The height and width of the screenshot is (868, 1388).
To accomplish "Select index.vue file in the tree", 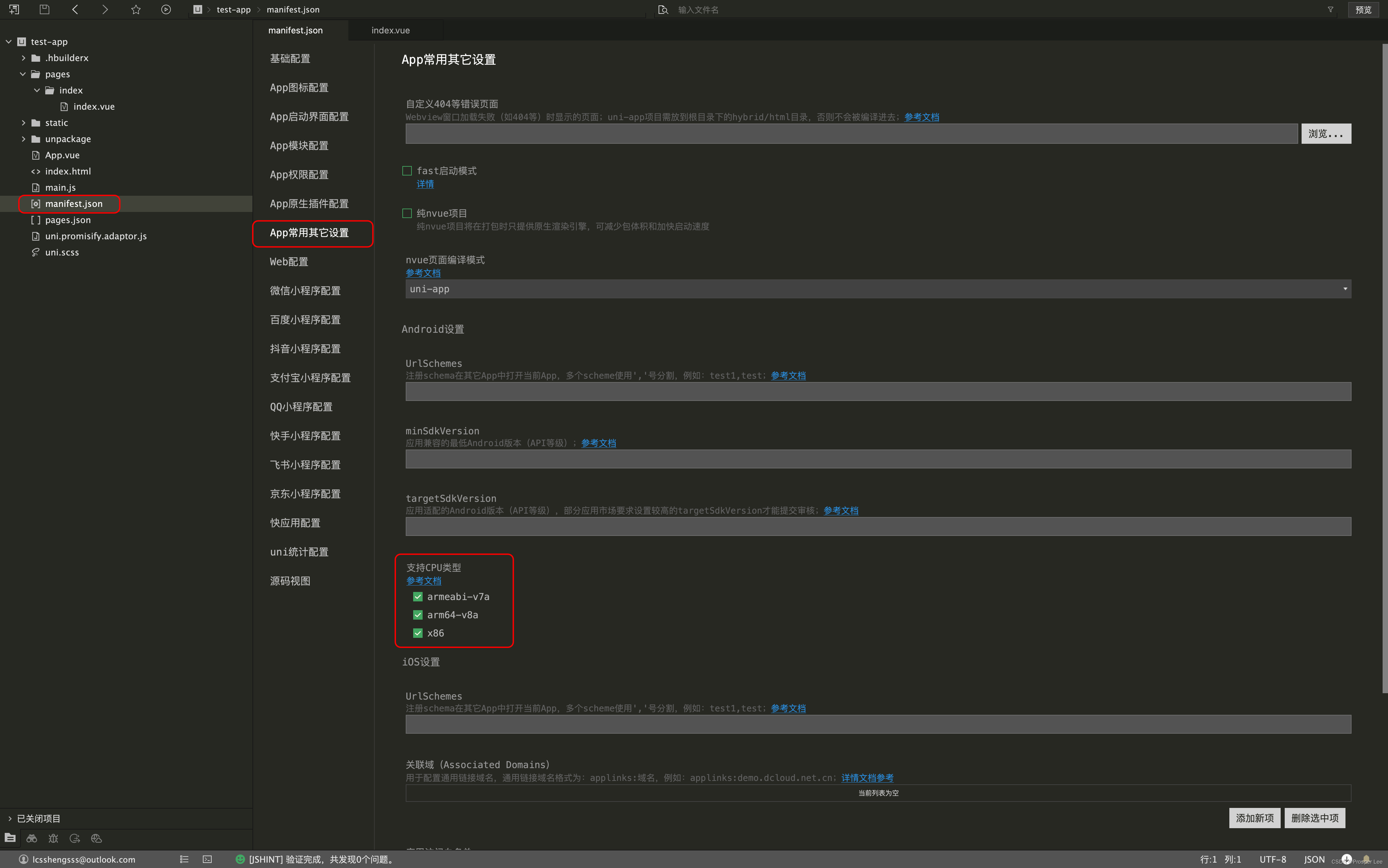I will [94, 107].
